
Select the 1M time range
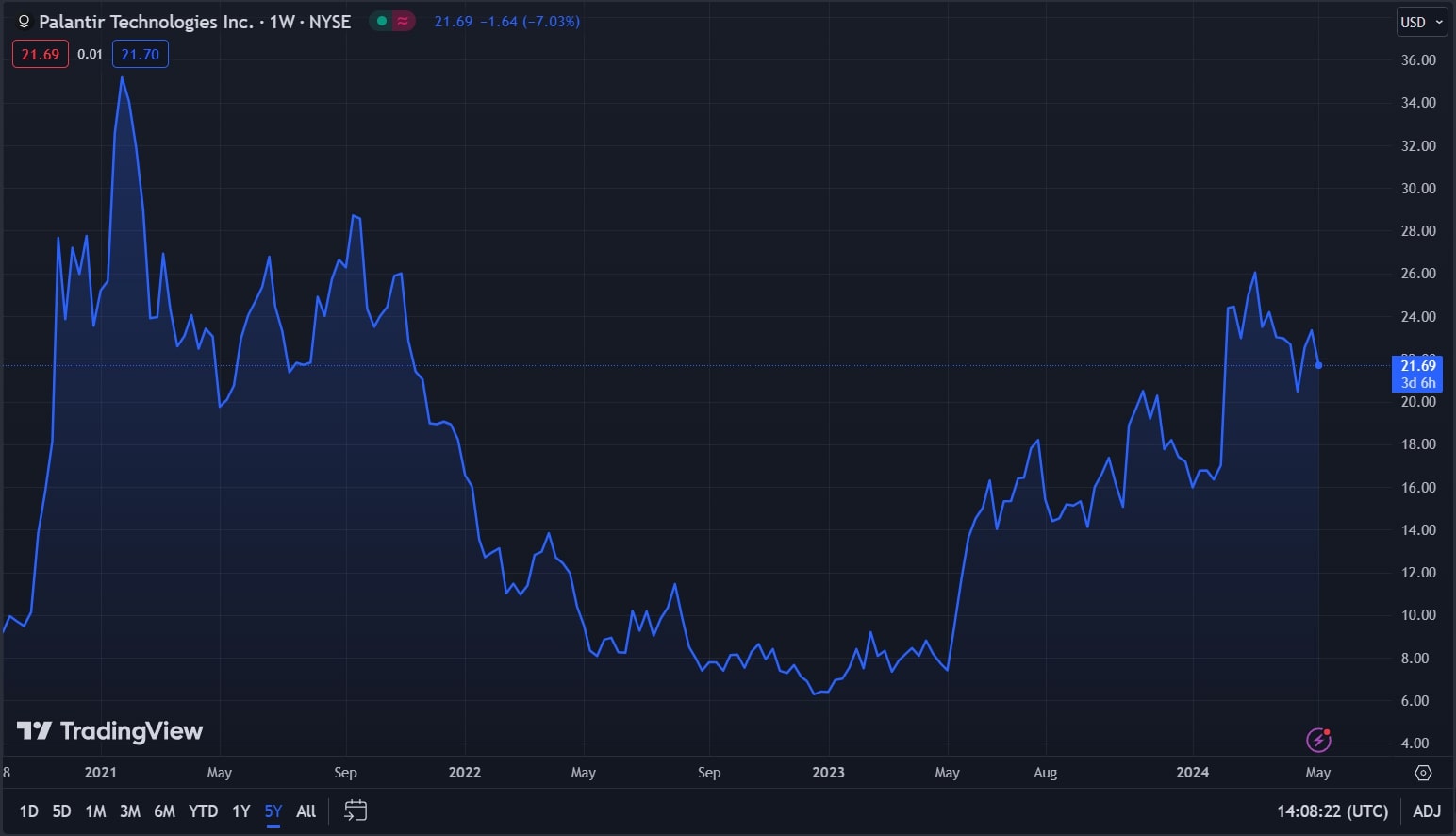pyautogui.click(x=95, y=811)
